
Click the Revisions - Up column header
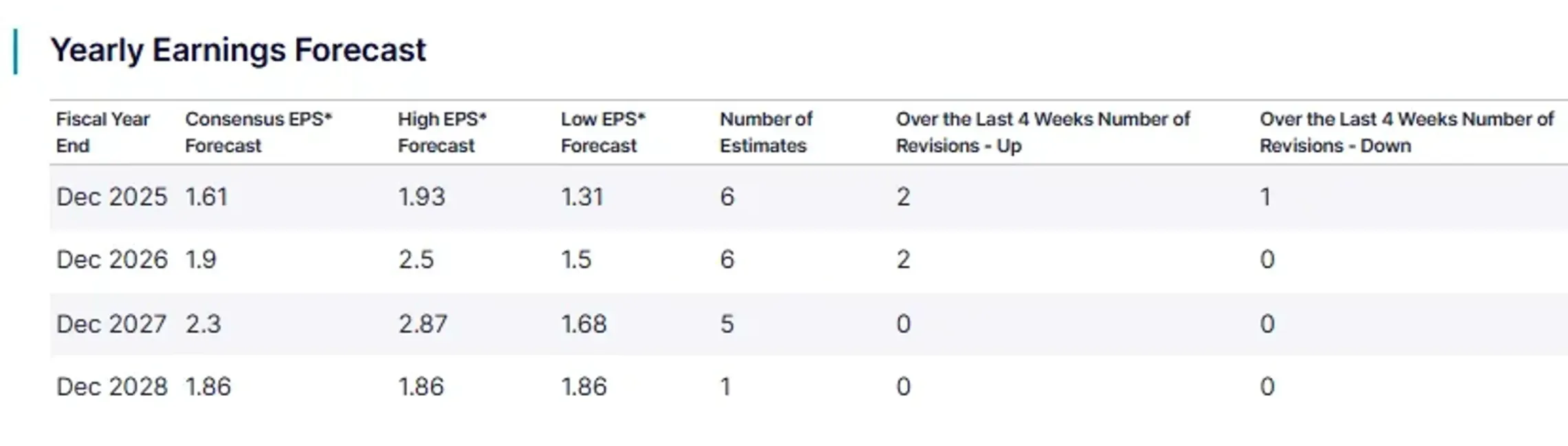pyautogui.click(x=1042, y=132)
